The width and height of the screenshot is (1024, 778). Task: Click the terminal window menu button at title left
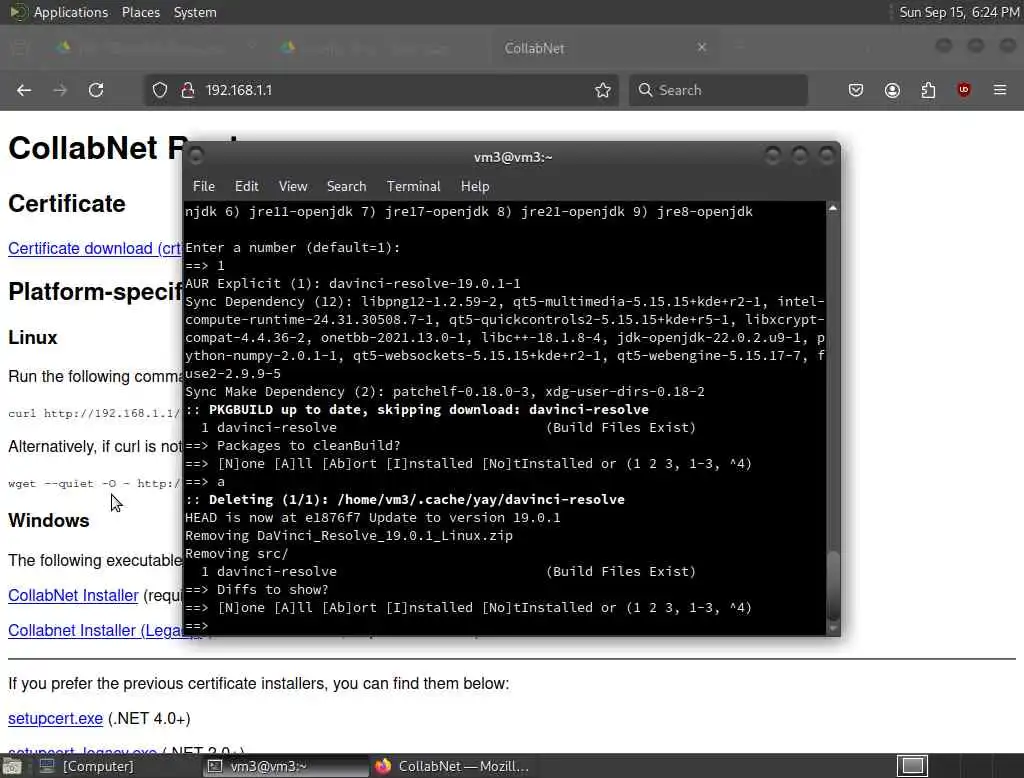click(195, 156)
